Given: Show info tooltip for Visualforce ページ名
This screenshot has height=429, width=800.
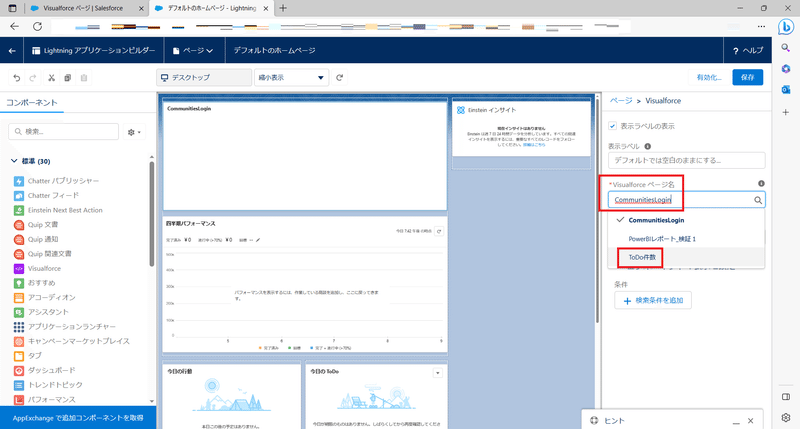Looking at the screenshot, I should tap(761, 184).
